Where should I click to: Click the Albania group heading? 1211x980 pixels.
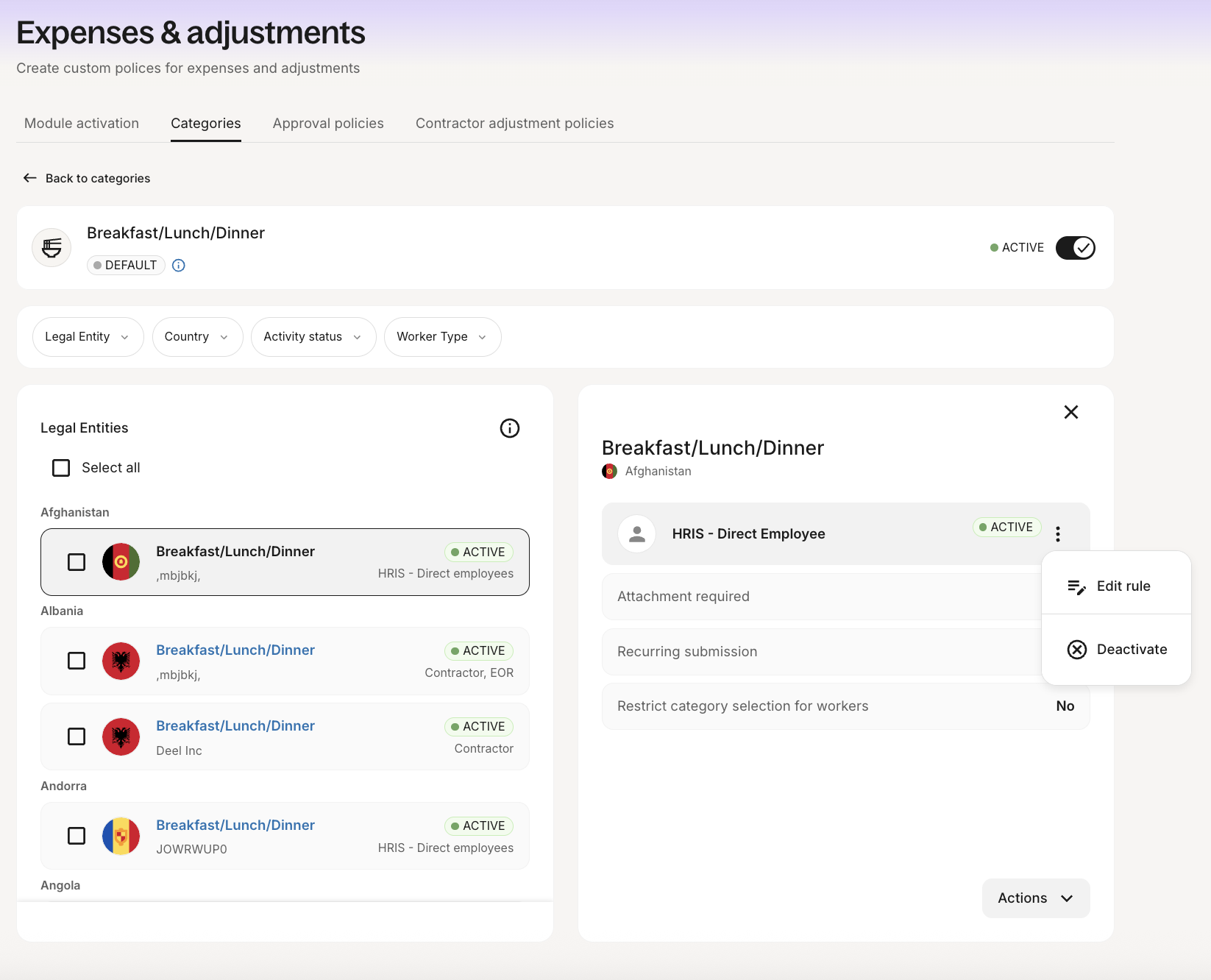pyautogui.click(x=62, y=611)
